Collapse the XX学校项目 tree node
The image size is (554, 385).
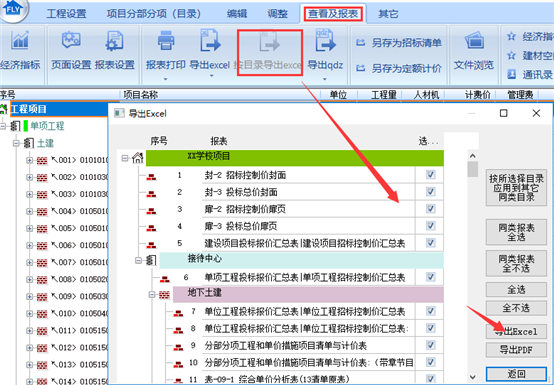(125, 158)
